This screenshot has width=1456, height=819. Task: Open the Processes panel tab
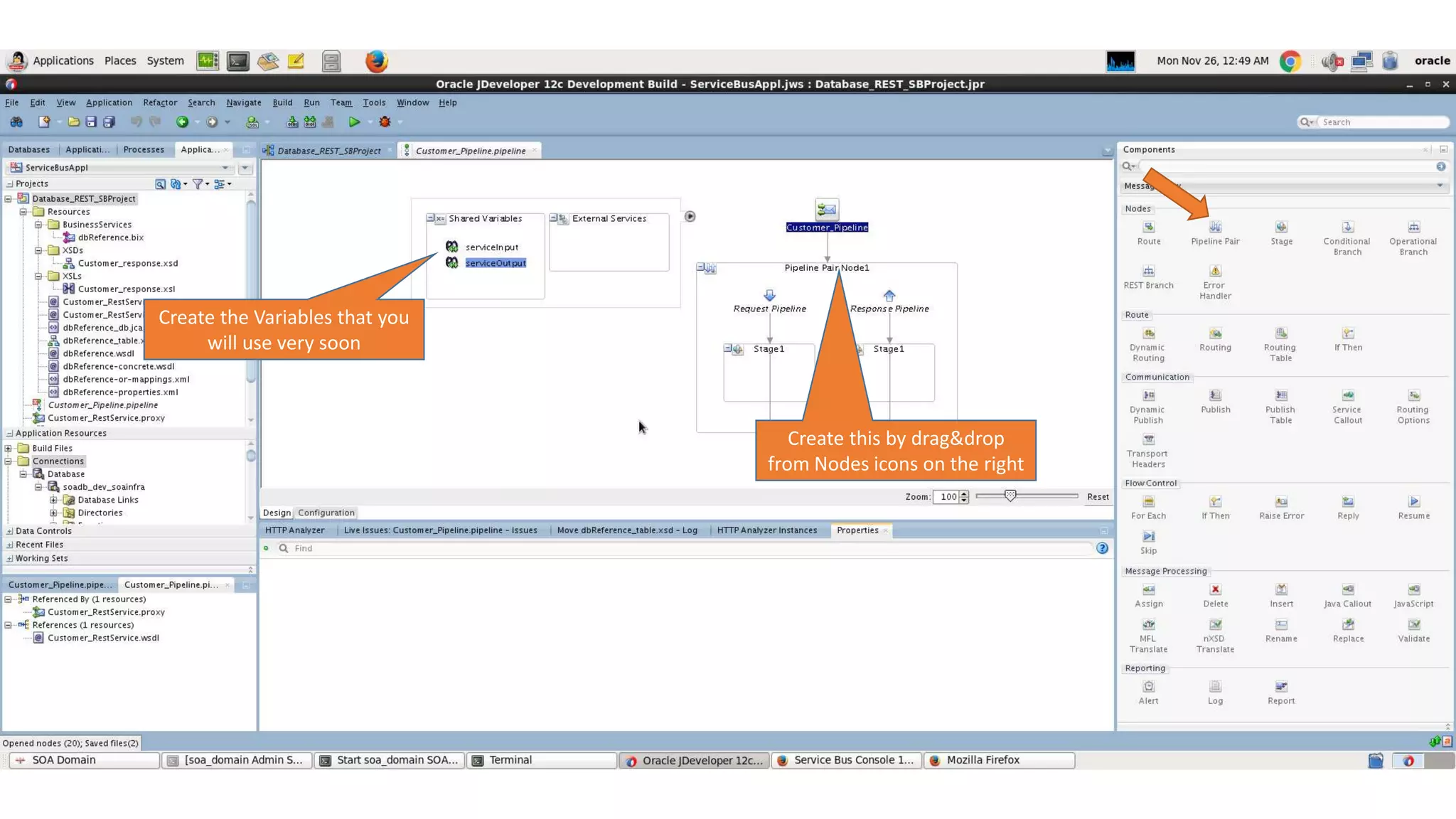click(144, 150)
